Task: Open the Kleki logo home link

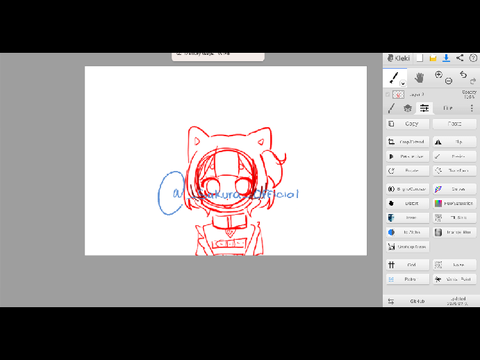Action: pos(399,58)
